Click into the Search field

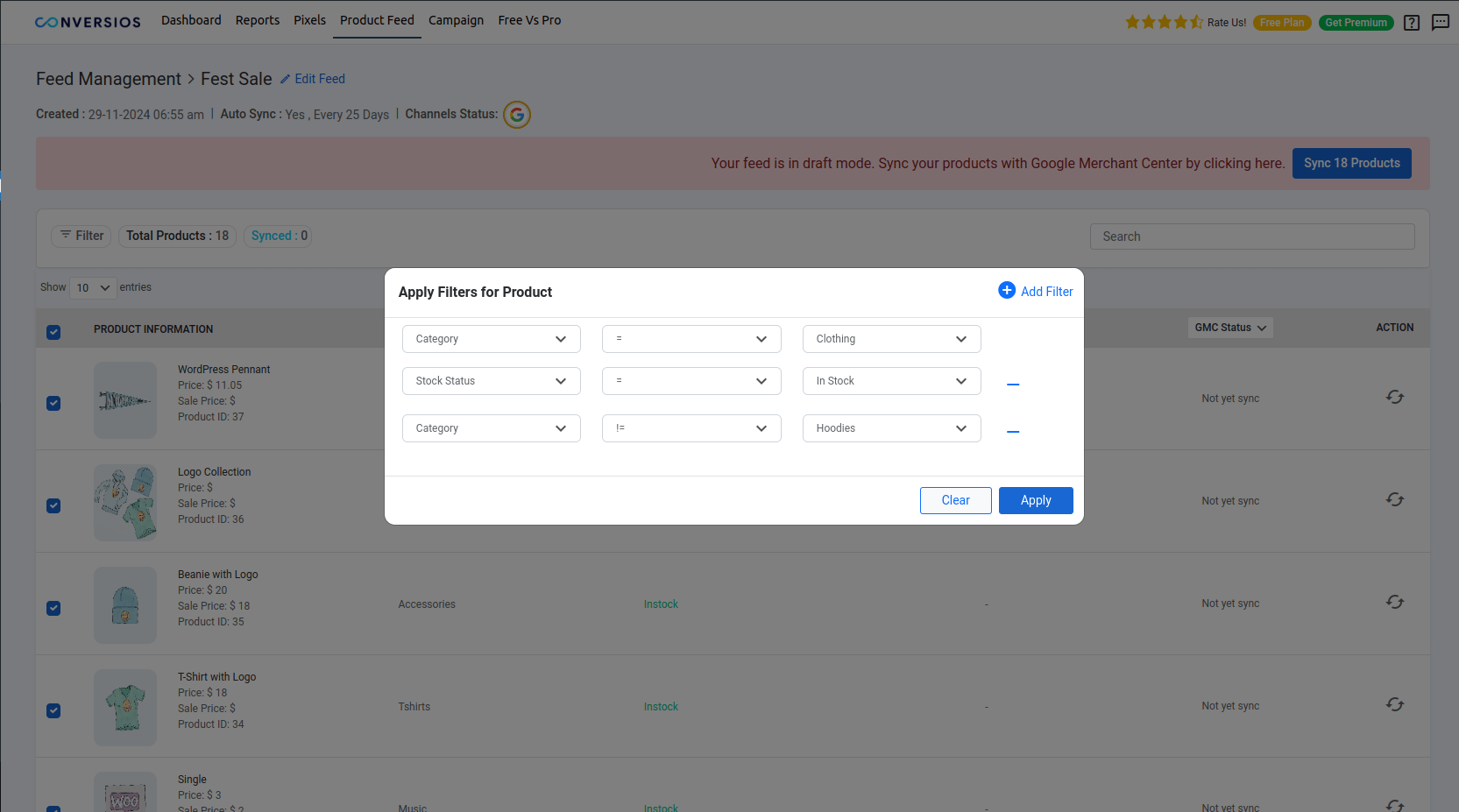tap(1252, 237)
